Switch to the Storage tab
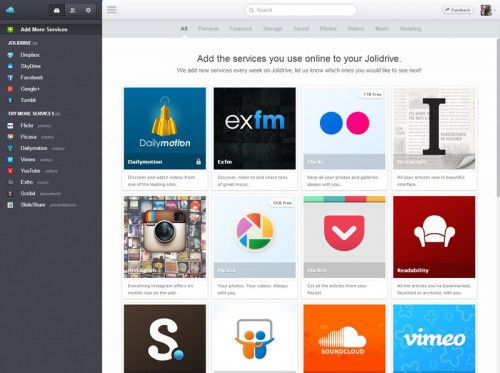The height and width of the screenshot is (373, 500). pyautogui.click(x=273, y=29)
